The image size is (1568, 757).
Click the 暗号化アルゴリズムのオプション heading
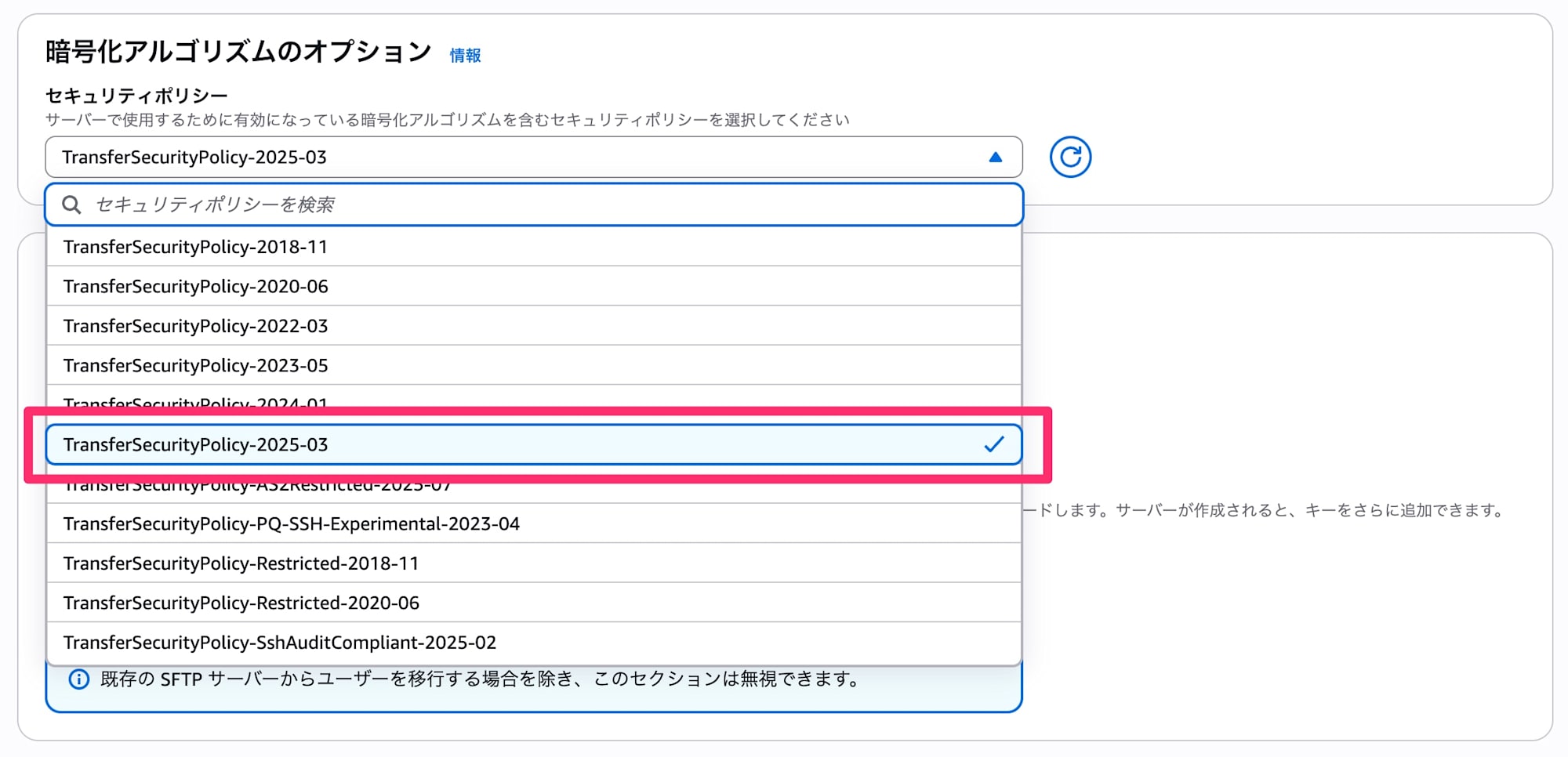pyautogui.click(x=238, y=52)
